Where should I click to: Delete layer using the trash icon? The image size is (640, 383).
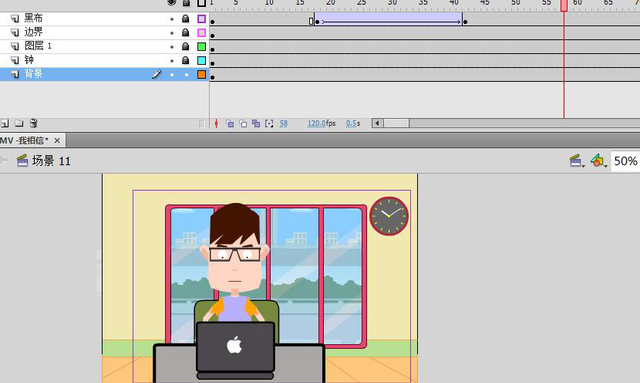coord(33,123)
